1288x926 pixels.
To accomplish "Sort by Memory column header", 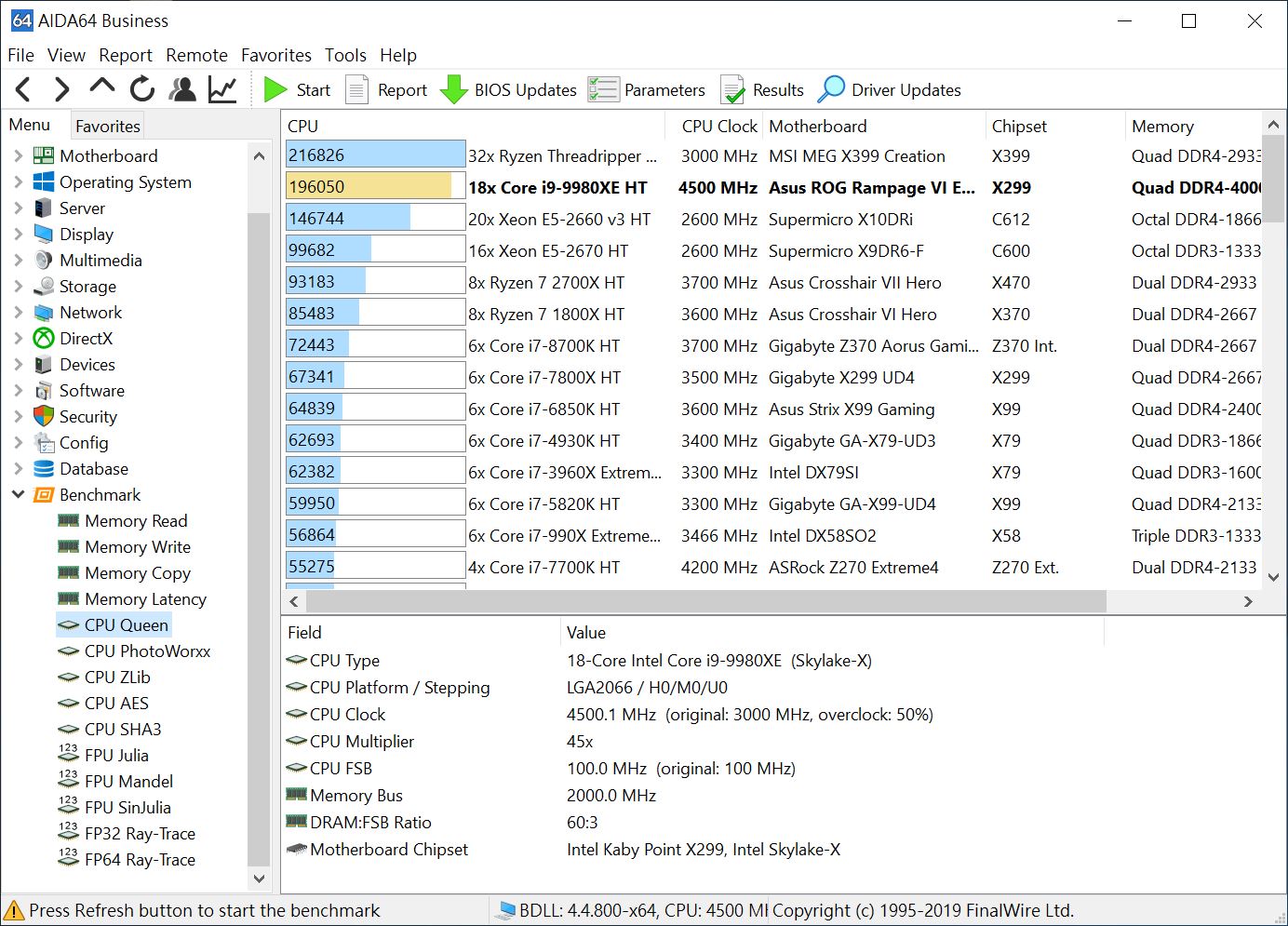I will 1193,126.
